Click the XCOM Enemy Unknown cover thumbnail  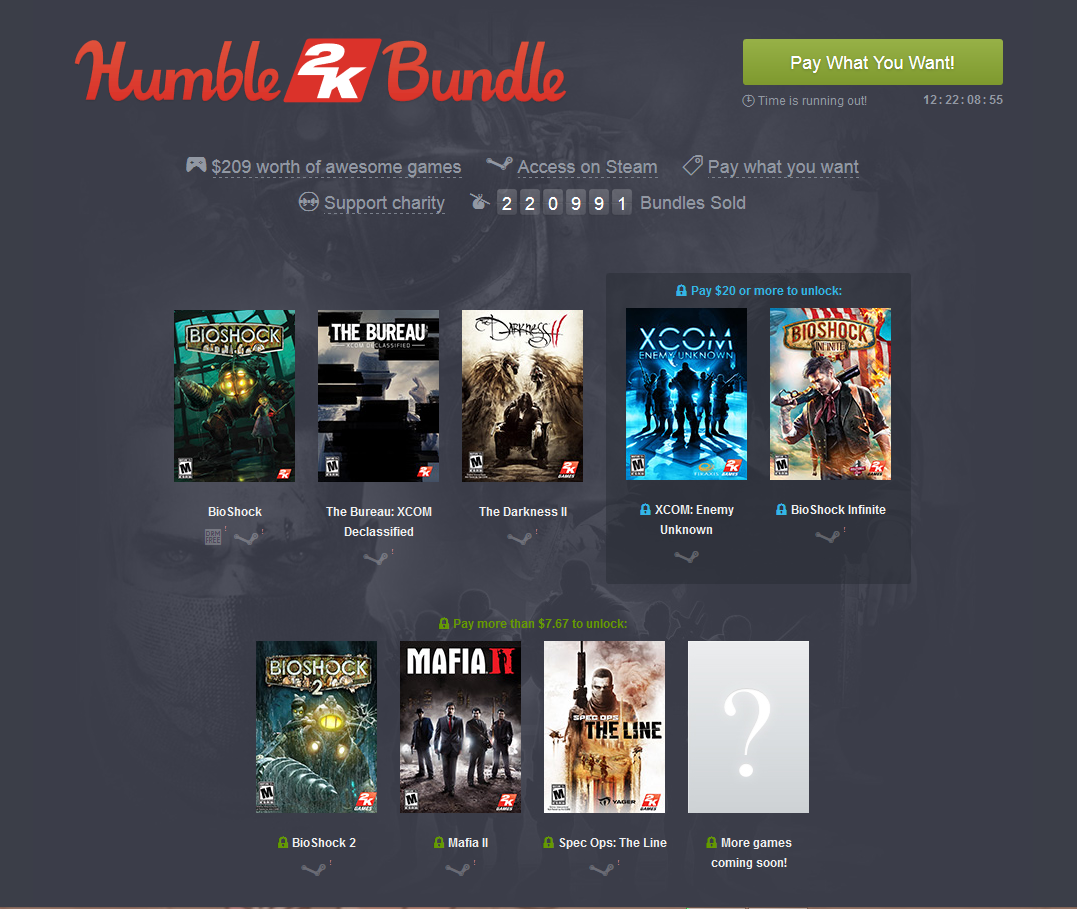686,394
